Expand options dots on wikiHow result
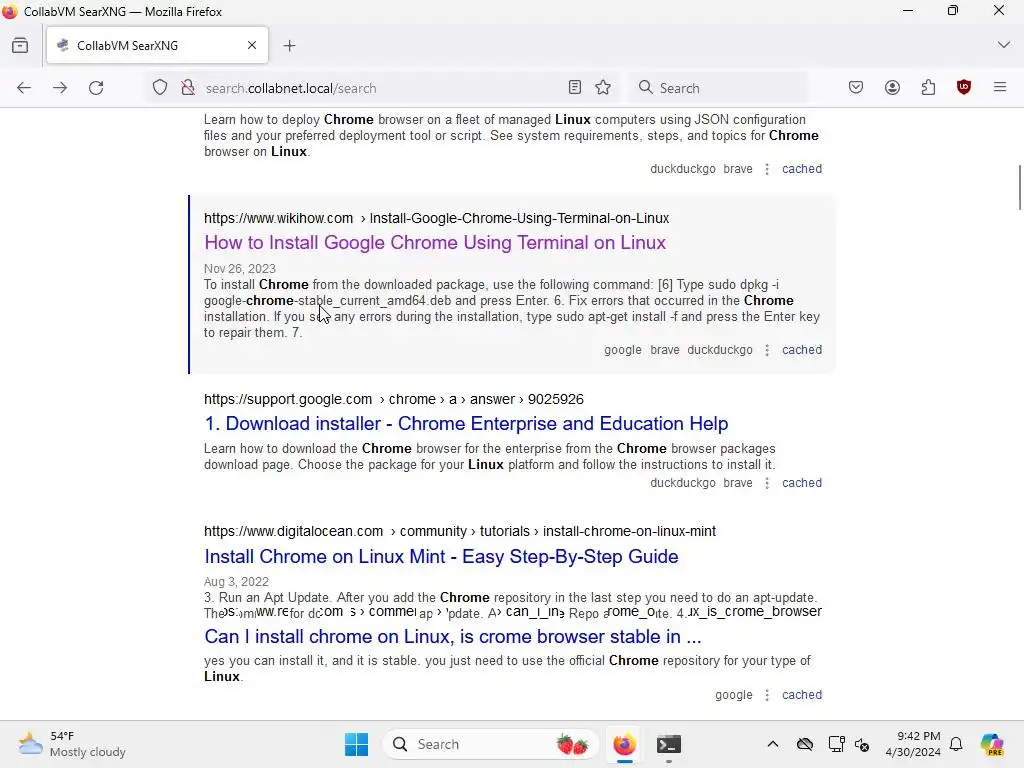 (767, 350)
